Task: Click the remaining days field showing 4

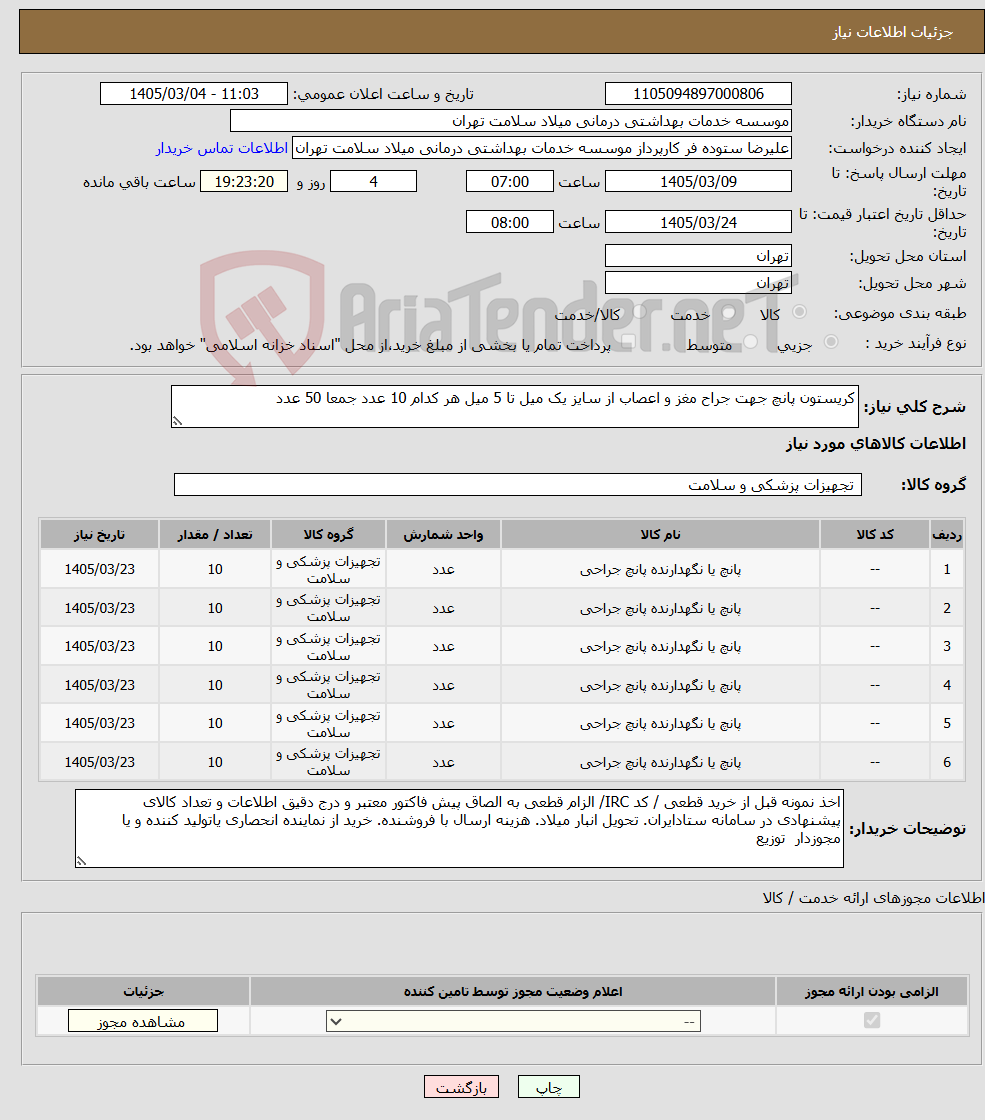Action: point(373,181)
